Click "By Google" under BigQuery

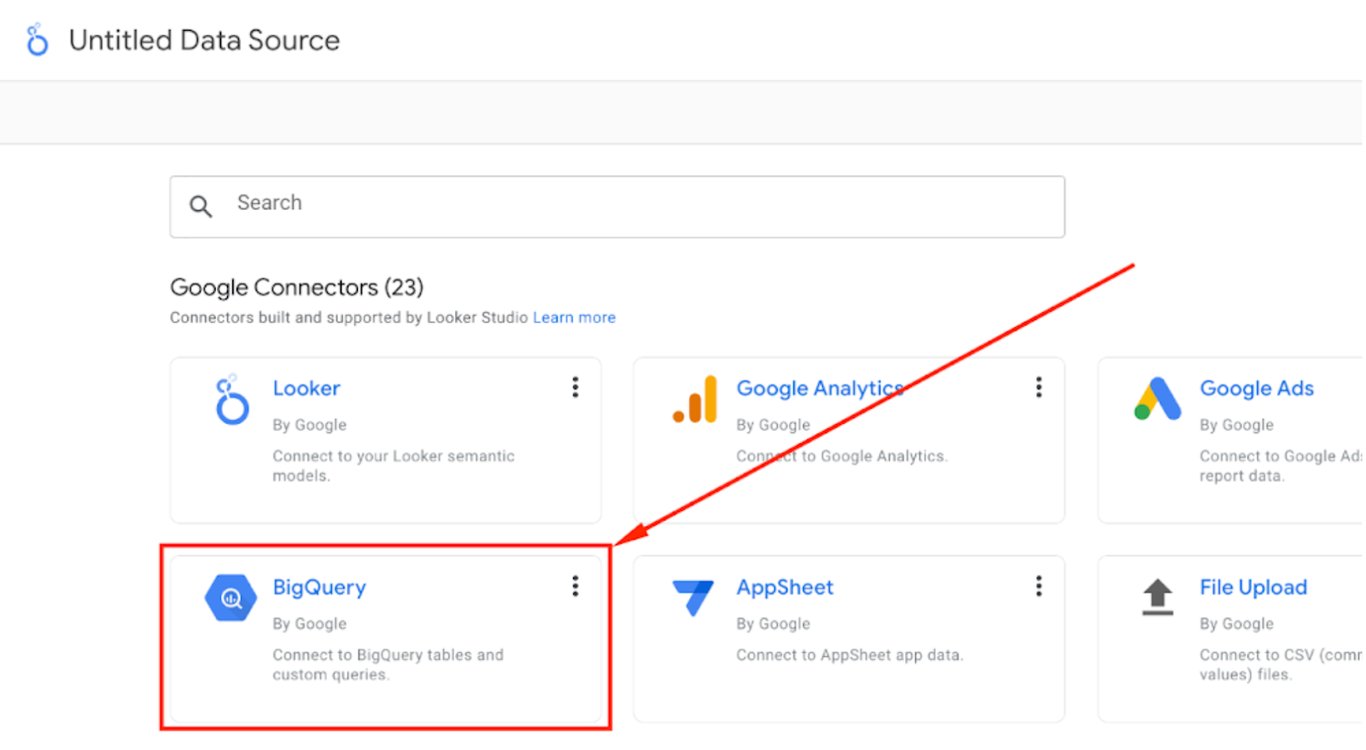[310, 624]
